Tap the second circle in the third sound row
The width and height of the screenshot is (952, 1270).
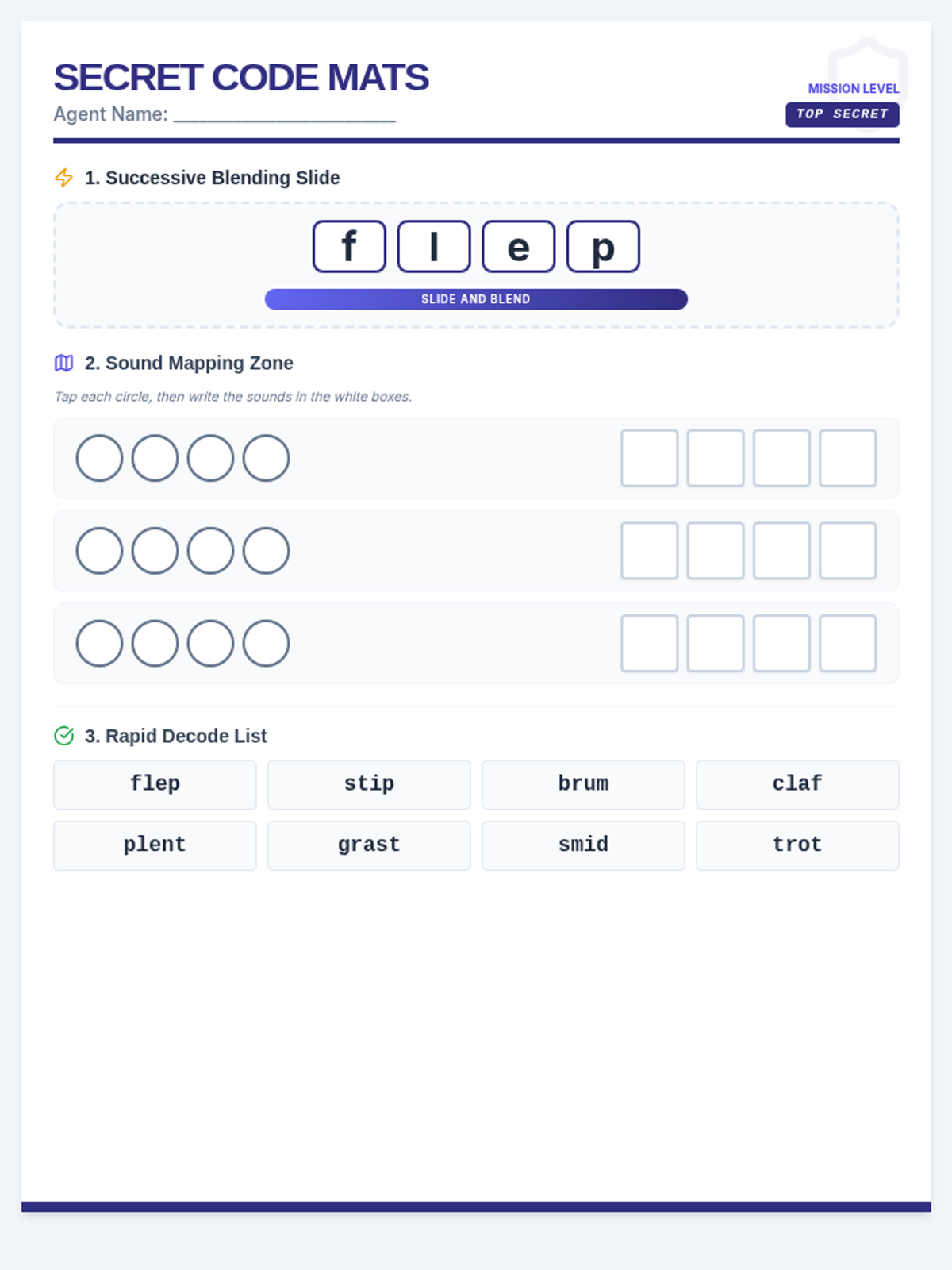coord(155,644)
